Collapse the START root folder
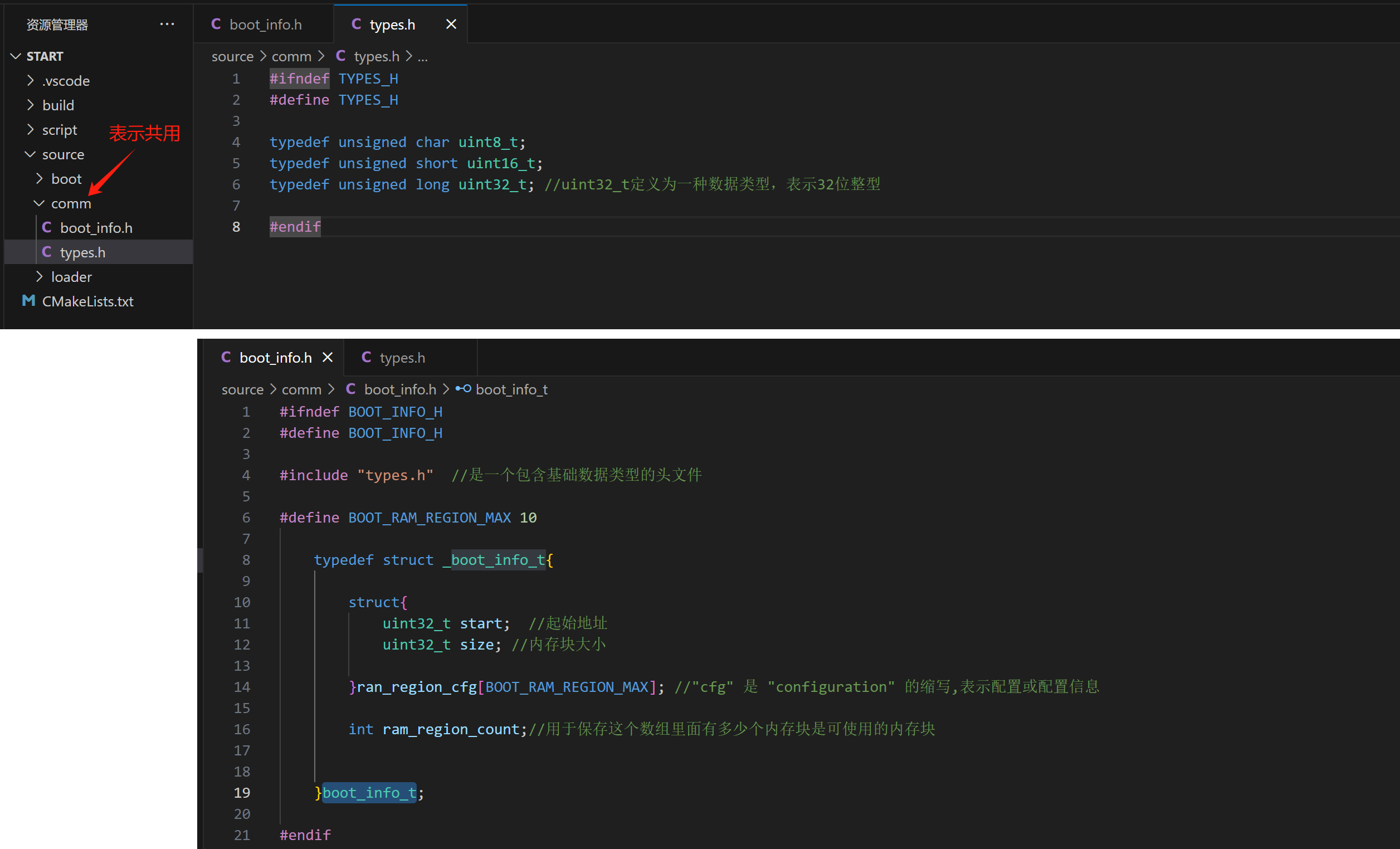 16,56
